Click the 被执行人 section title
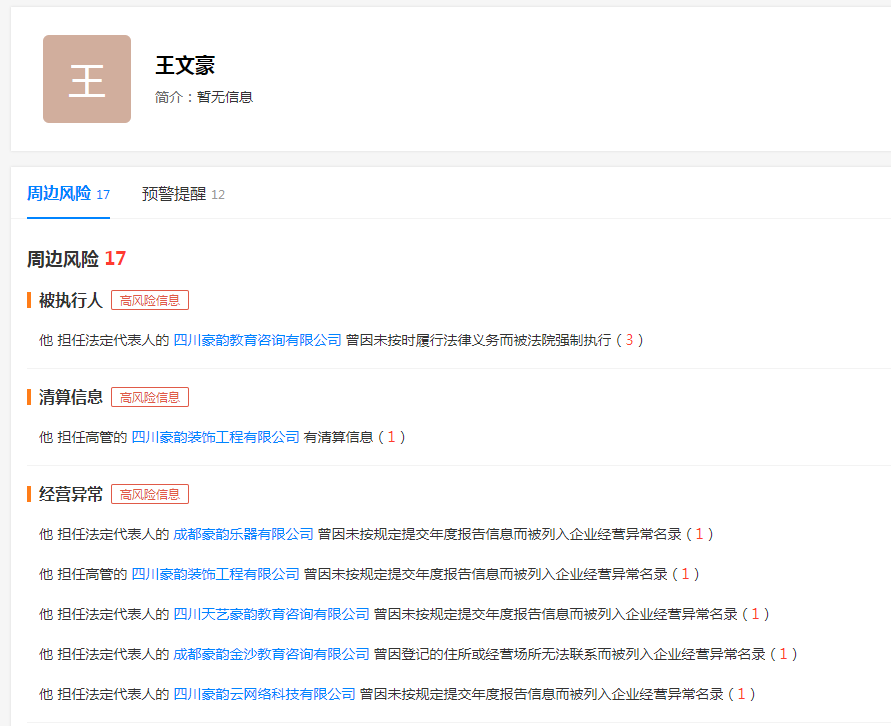Image resolution: width=891 pixels, height=726 pixels. tap(70, 301)
